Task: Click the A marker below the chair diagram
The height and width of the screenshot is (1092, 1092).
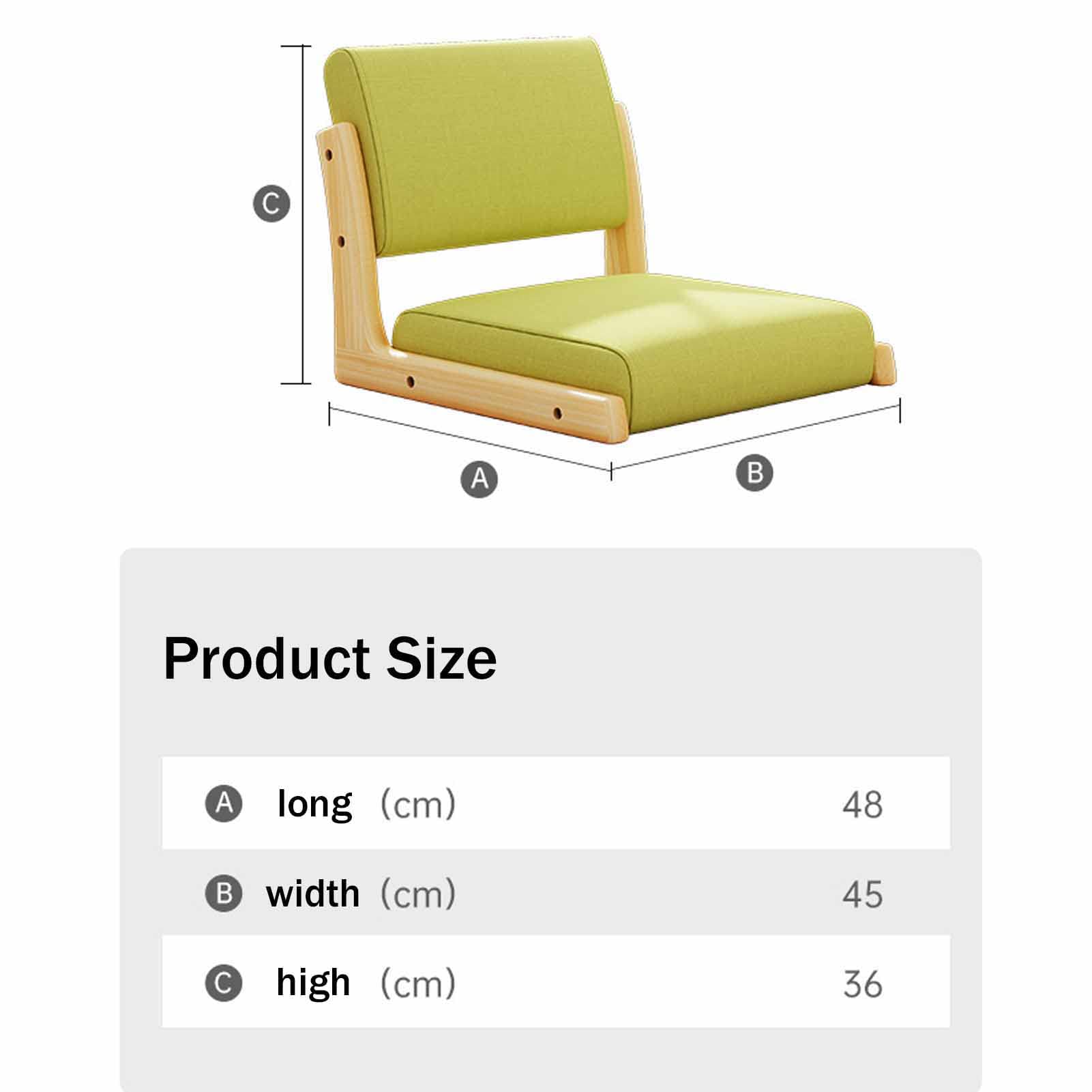Action: coord(479,479)
